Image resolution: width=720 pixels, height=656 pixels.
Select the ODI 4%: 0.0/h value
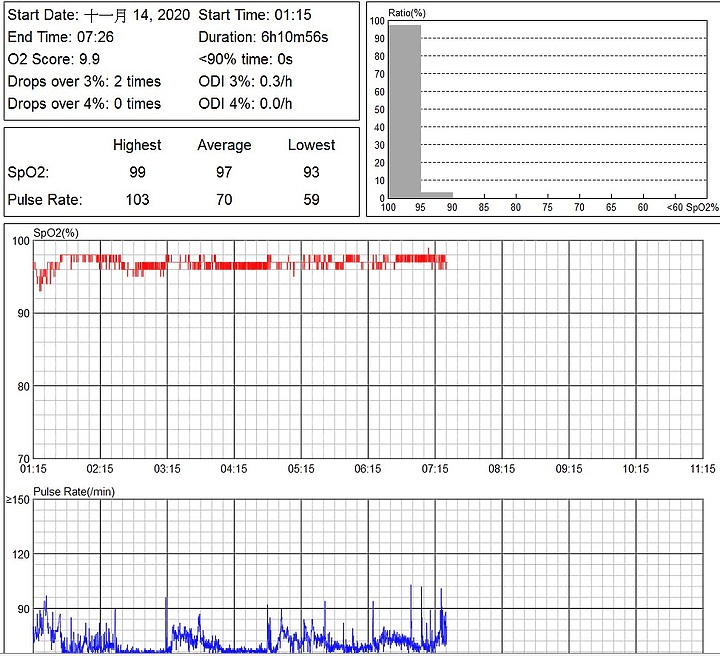(245, 103)
